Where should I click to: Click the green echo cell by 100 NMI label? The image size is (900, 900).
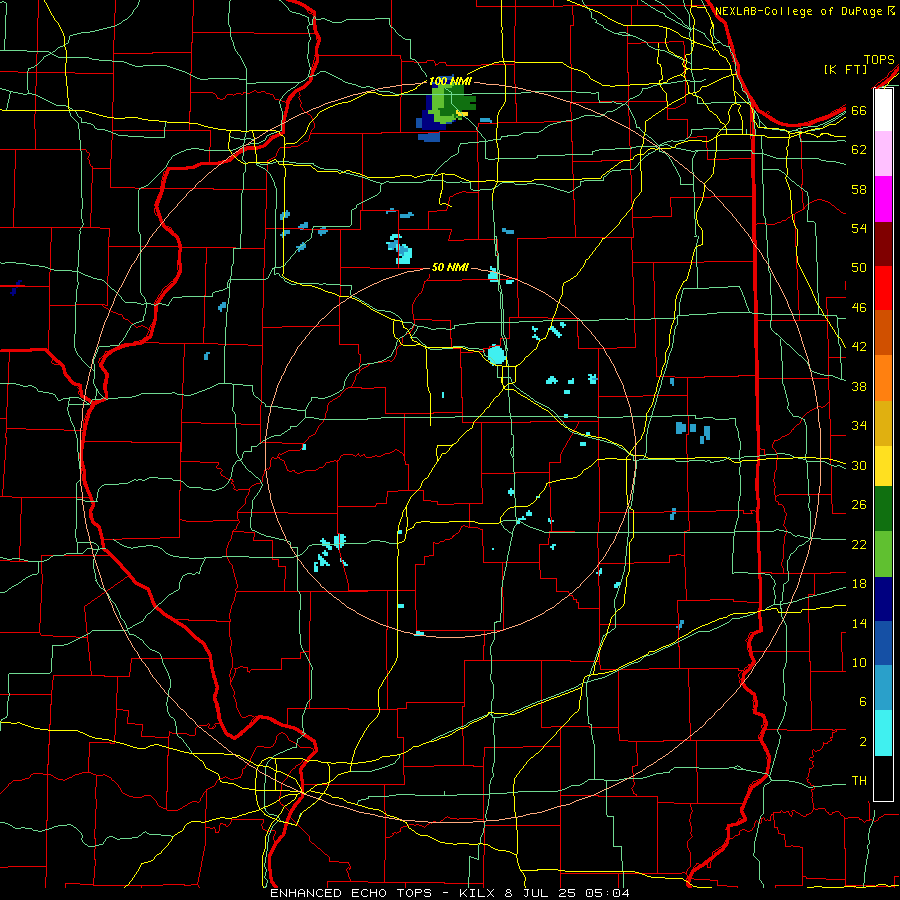click(451, 105)
